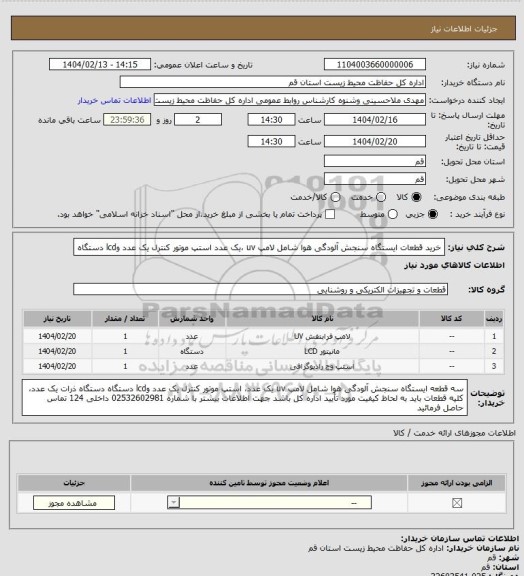Select the متوسط purchase type radio

click(x=393, y=214)
